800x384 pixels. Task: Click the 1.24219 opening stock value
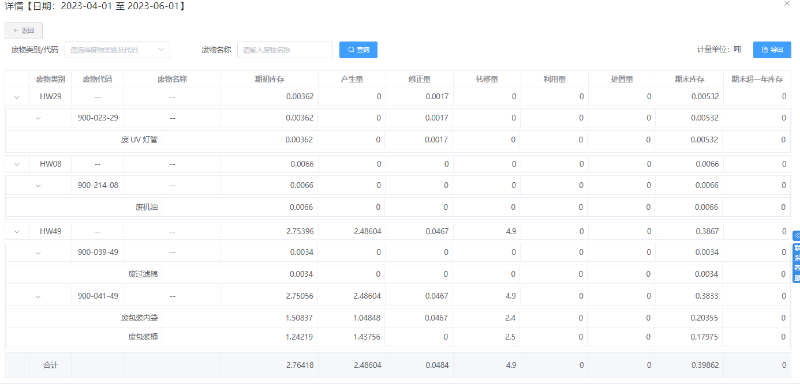point(299,337)
